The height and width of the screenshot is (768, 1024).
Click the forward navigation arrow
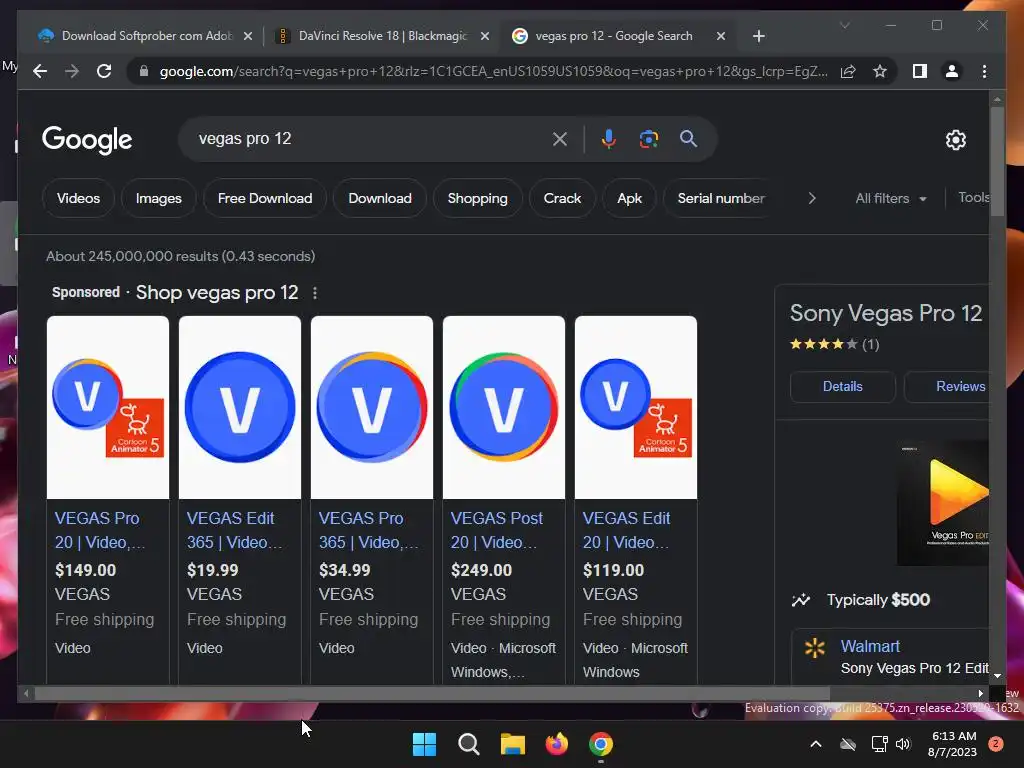72,71
